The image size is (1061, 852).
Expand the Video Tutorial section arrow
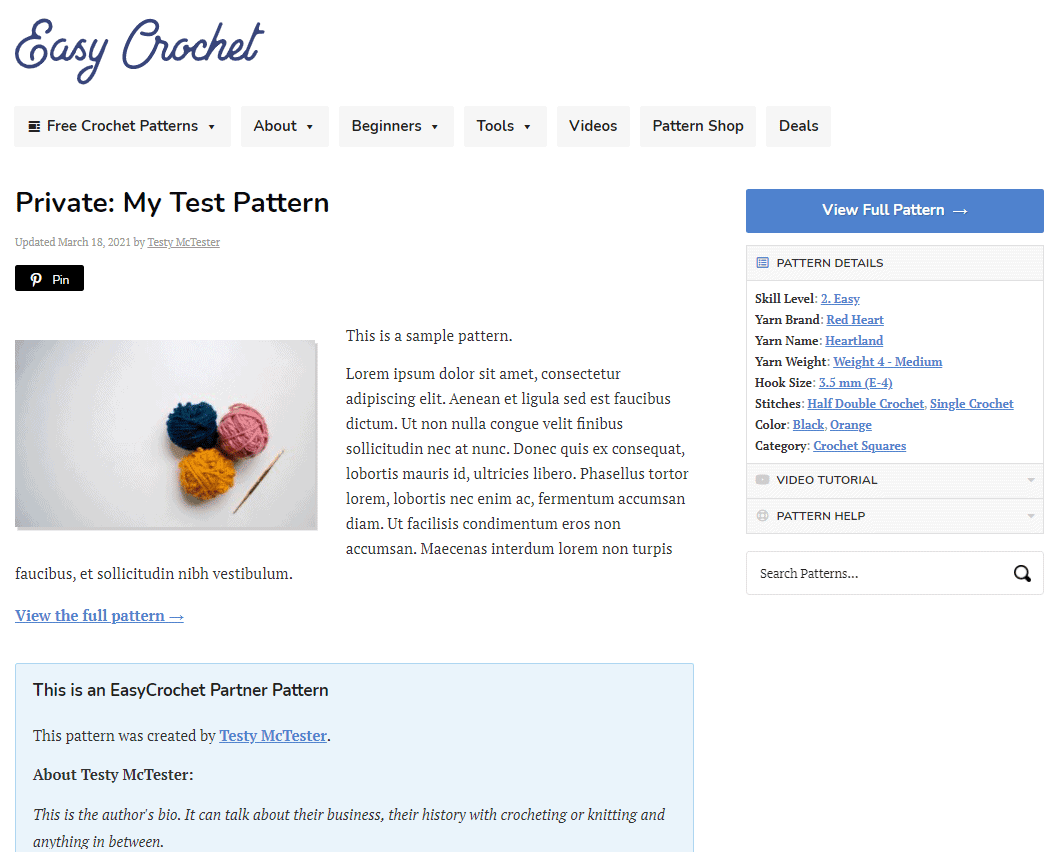click(x=1031, y=480)
